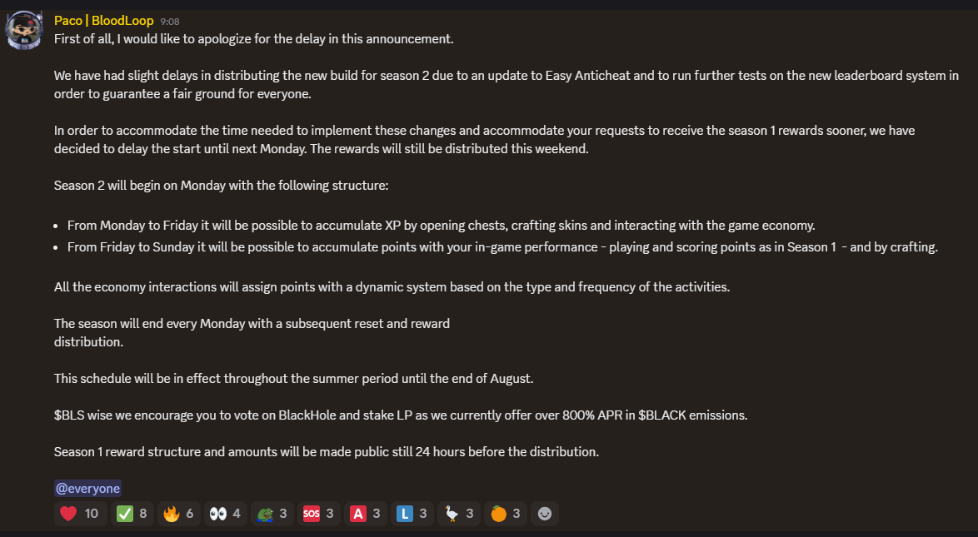
Task: Toggle the eyes emoji reaction
Action: [226, 514]
